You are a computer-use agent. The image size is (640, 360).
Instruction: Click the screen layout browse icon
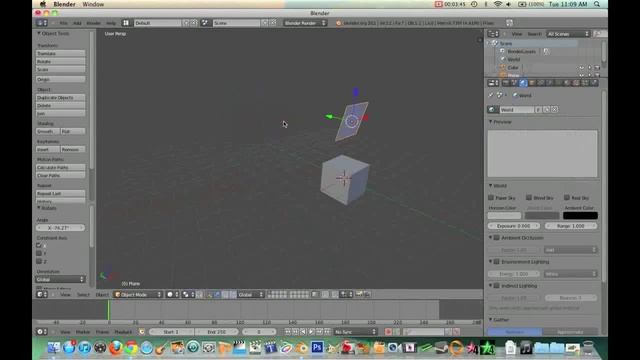click(x=126, y=23)
